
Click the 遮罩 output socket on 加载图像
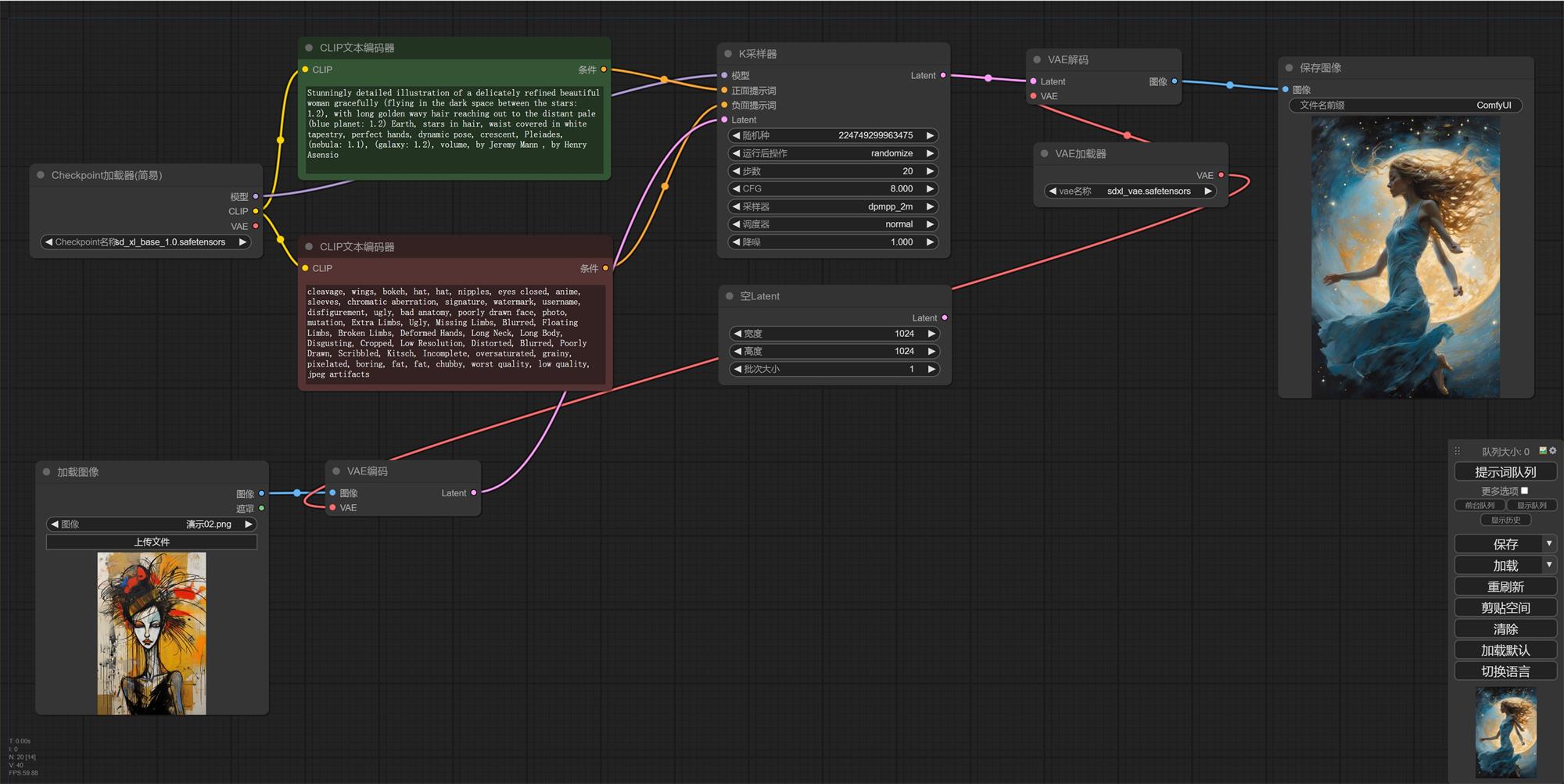pos(262,508)
